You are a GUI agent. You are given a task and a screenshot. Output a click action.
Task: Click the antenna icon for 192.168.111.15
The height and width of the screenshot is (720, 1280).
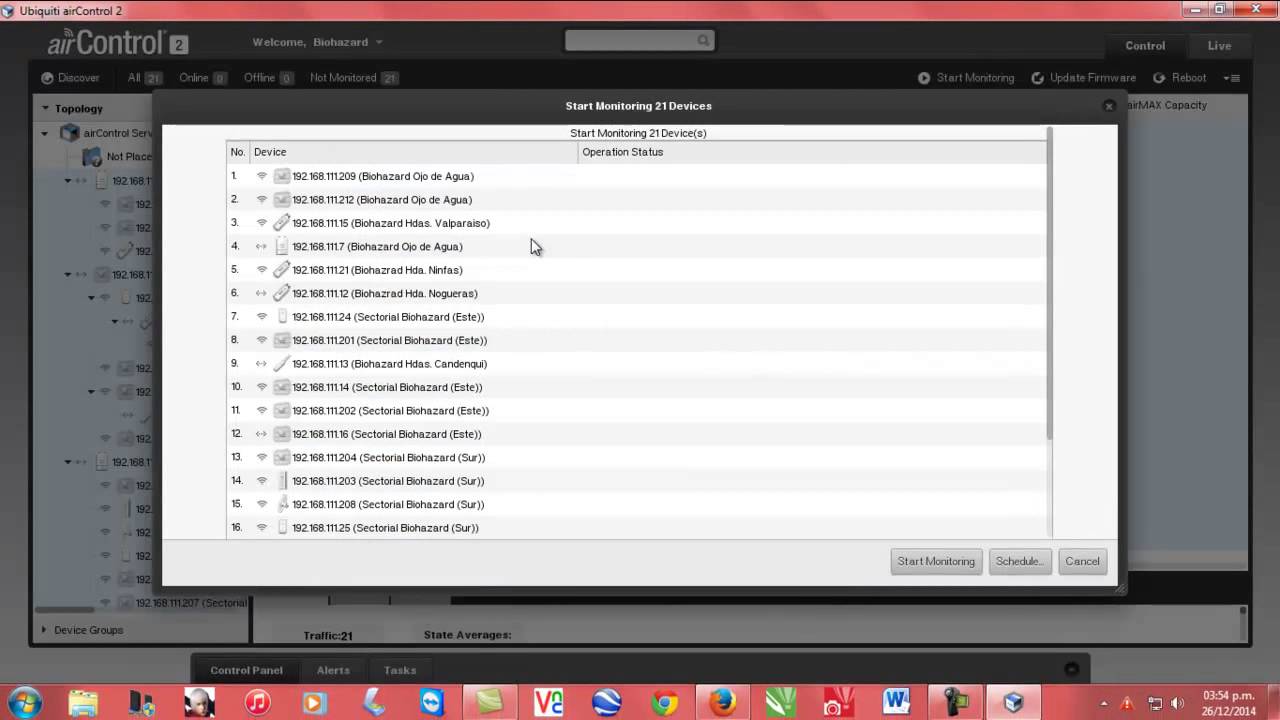[x=282, y=223]
